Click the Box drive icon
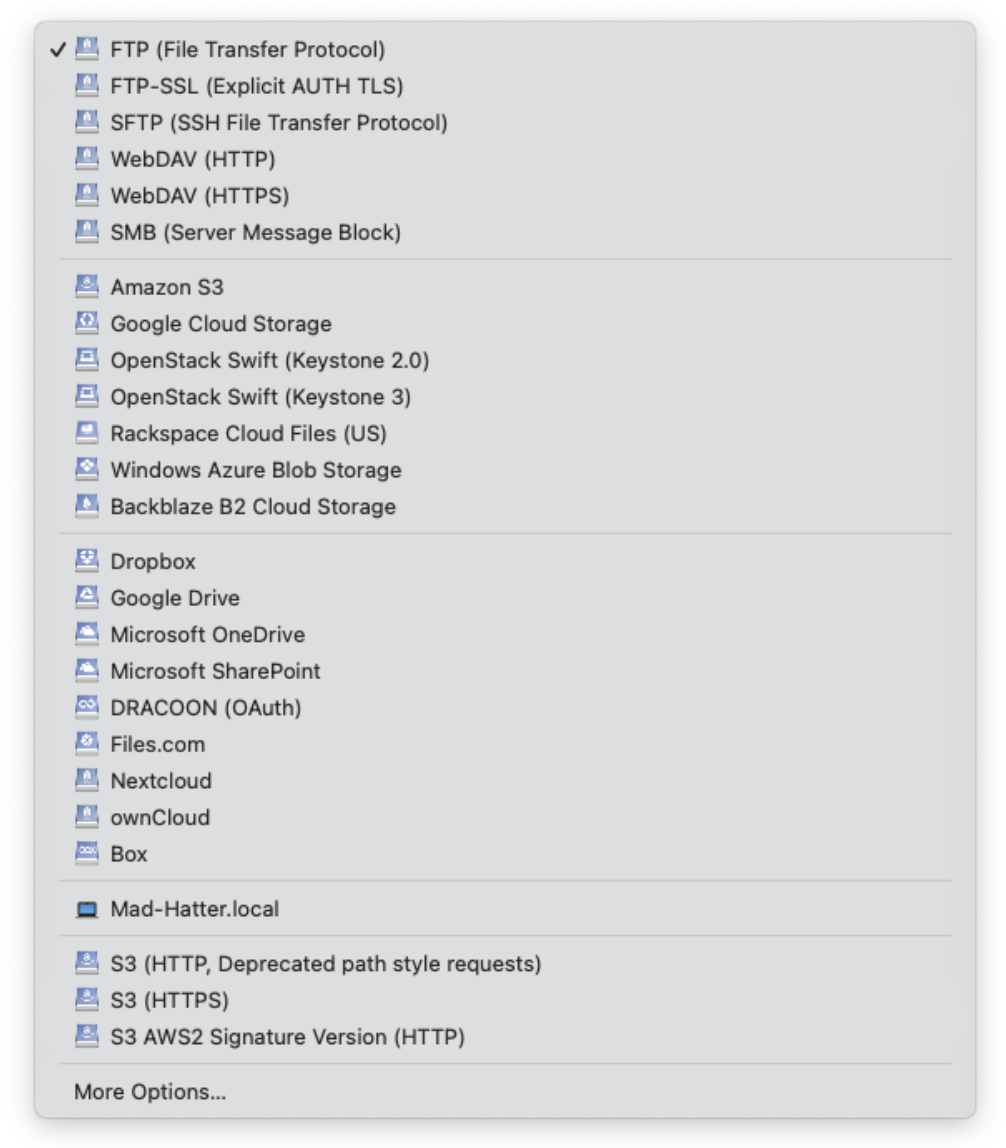 pos(87,854)
